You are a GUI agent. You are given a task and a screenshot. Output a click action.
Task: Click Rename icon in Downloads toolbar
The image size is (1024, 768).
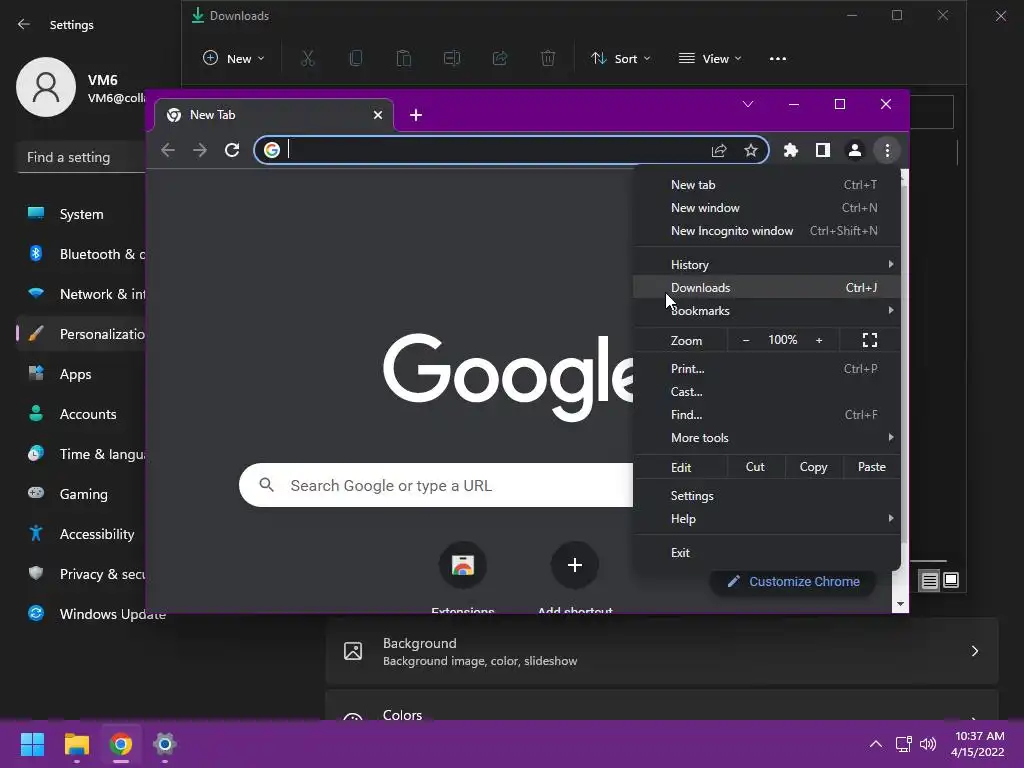[x=452, y=59]
